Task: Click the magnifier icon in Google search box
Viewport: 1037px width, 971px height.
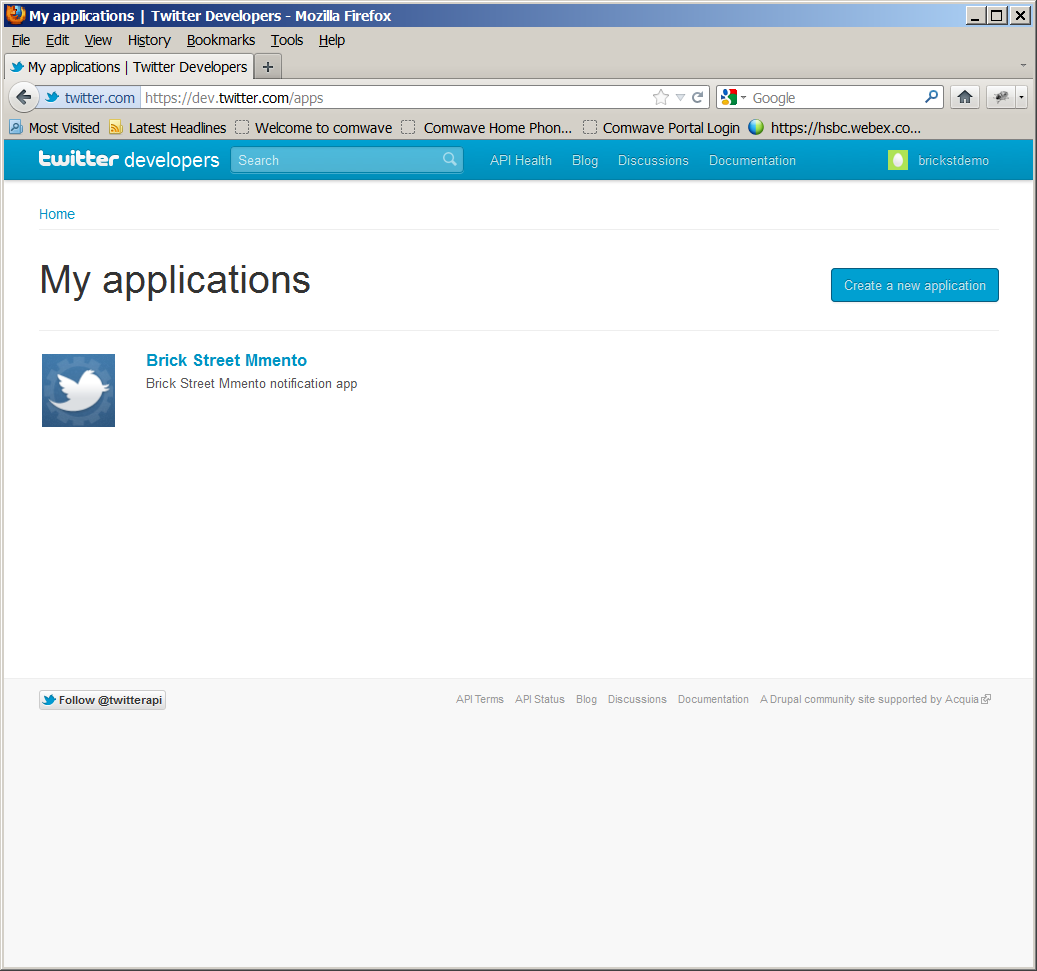Action: click(931, 97)
